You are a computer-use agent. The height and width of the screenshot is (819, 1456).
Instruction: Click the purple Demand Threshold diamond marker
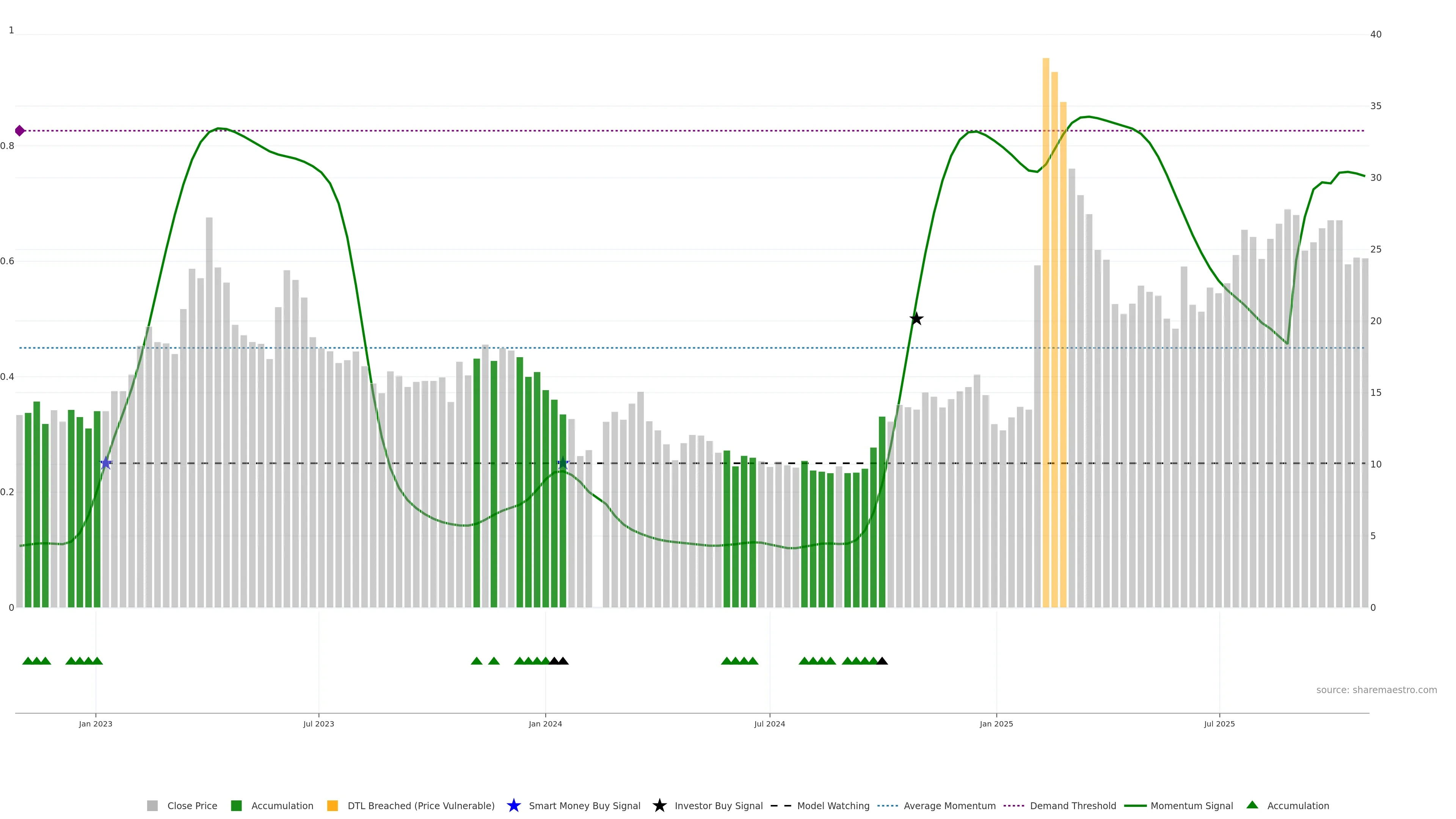(x=20, y=130)
